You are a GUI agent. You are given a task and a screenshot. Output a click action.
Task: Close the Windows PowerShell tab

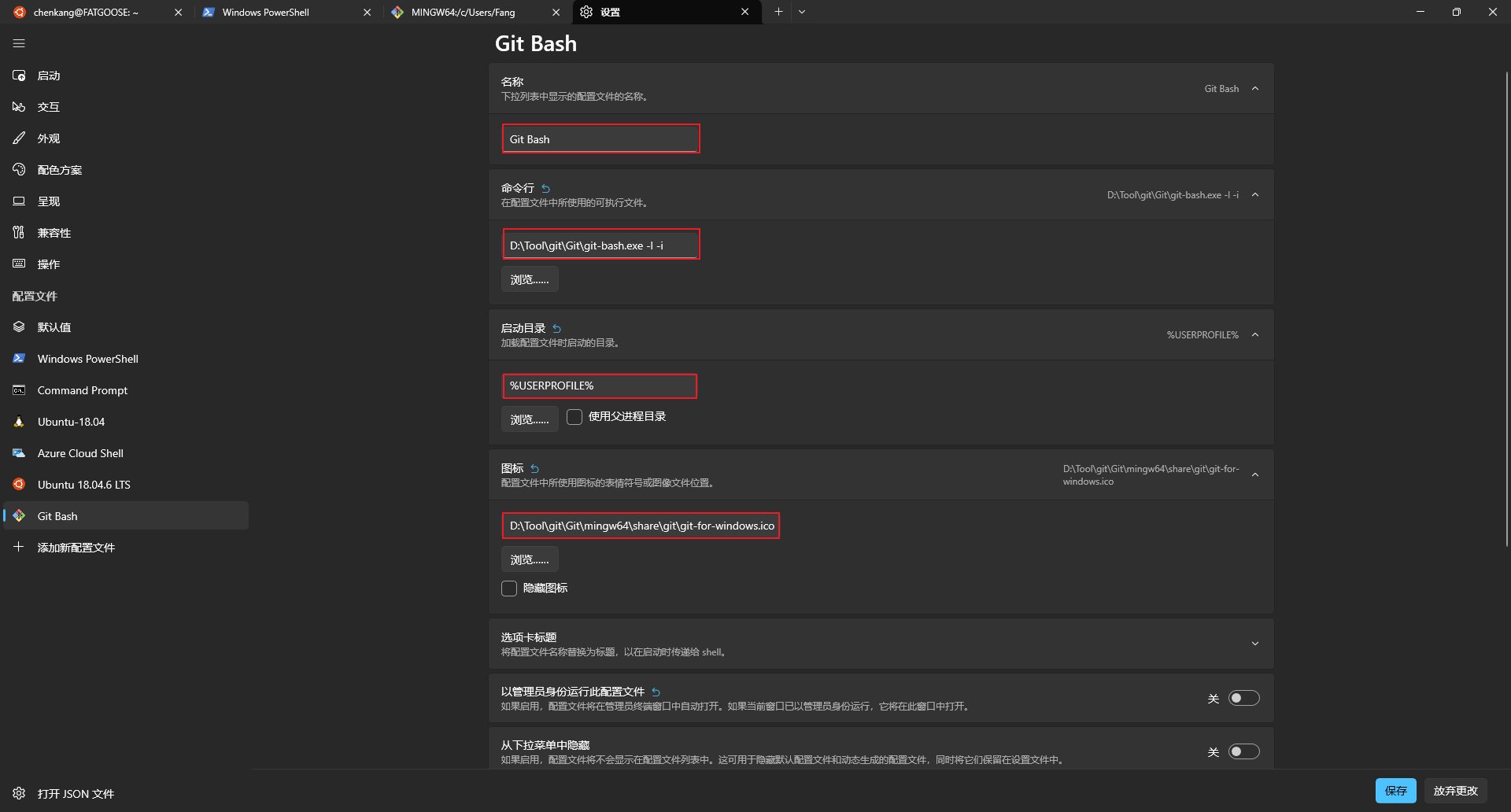(x=367, y=12)
